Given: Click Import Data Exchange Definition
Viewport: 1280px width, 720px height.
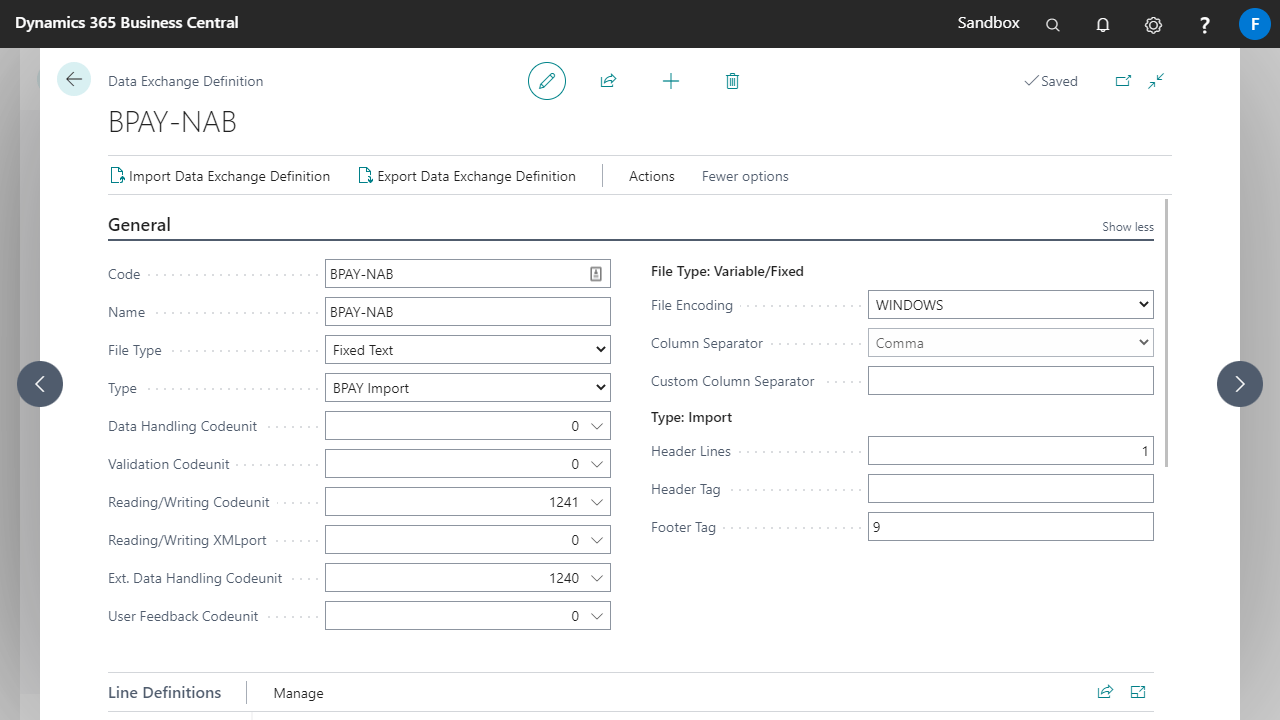Looking at the screenshot, I should 219,176.
